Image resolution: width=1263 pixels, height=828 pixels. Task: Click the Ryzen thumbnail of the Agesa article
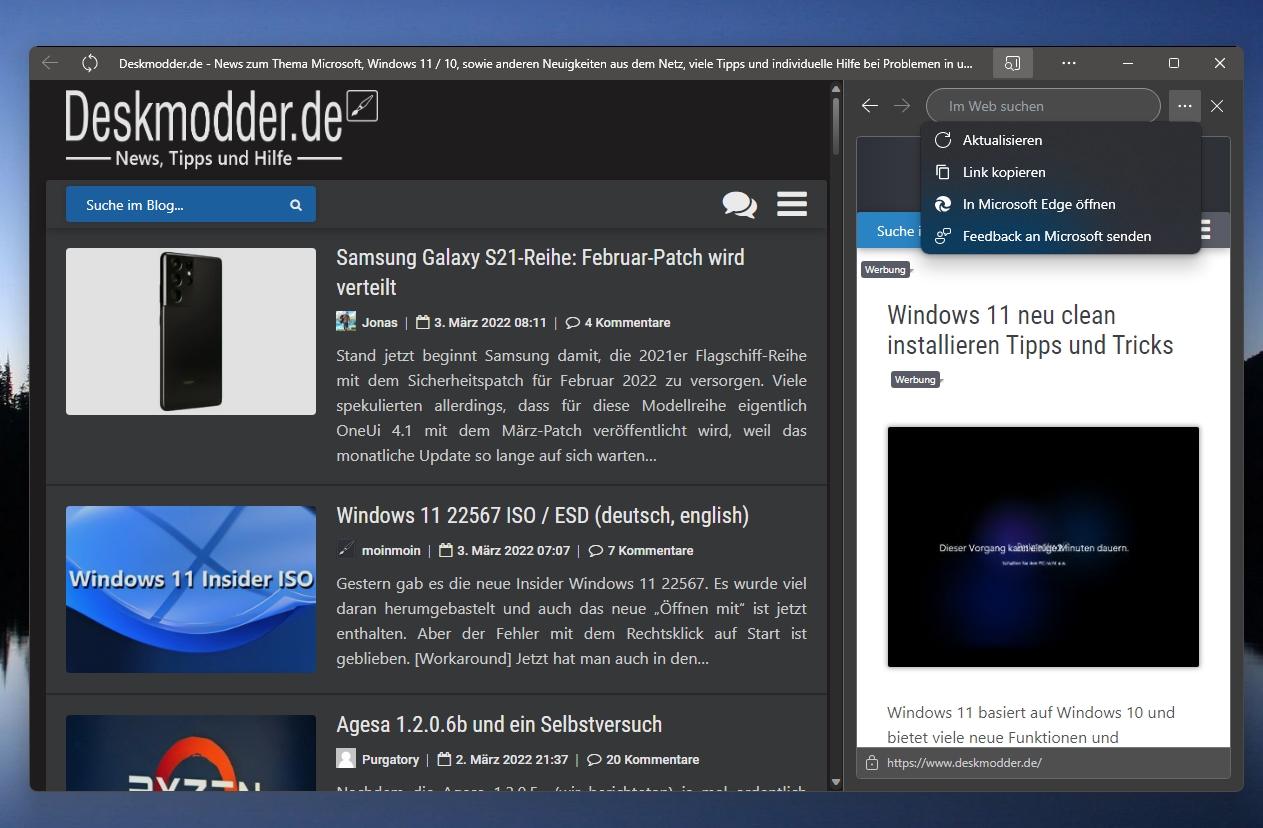(x=191, y=752)
